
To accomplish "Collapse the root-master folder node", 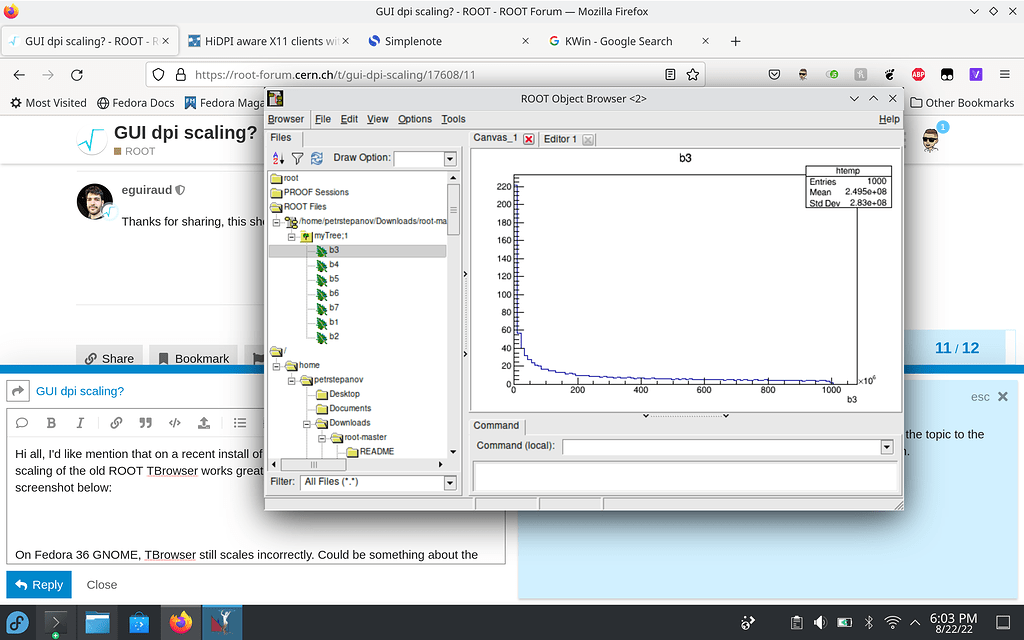I will tap(321, 438).
